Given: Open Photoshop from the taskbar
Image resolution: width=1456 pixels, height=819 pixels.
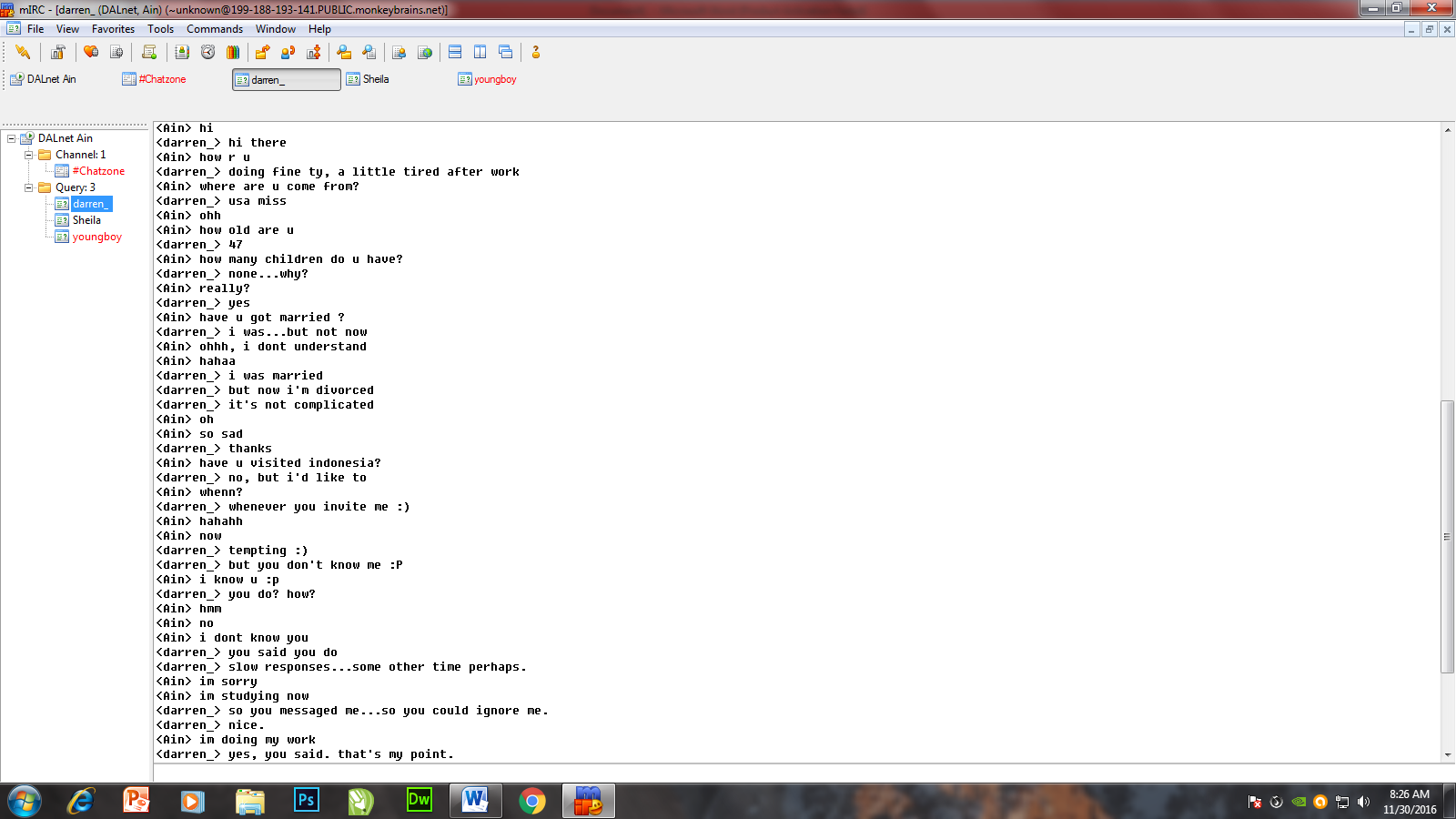Looking at the screenshot, I should coord(307,801).
